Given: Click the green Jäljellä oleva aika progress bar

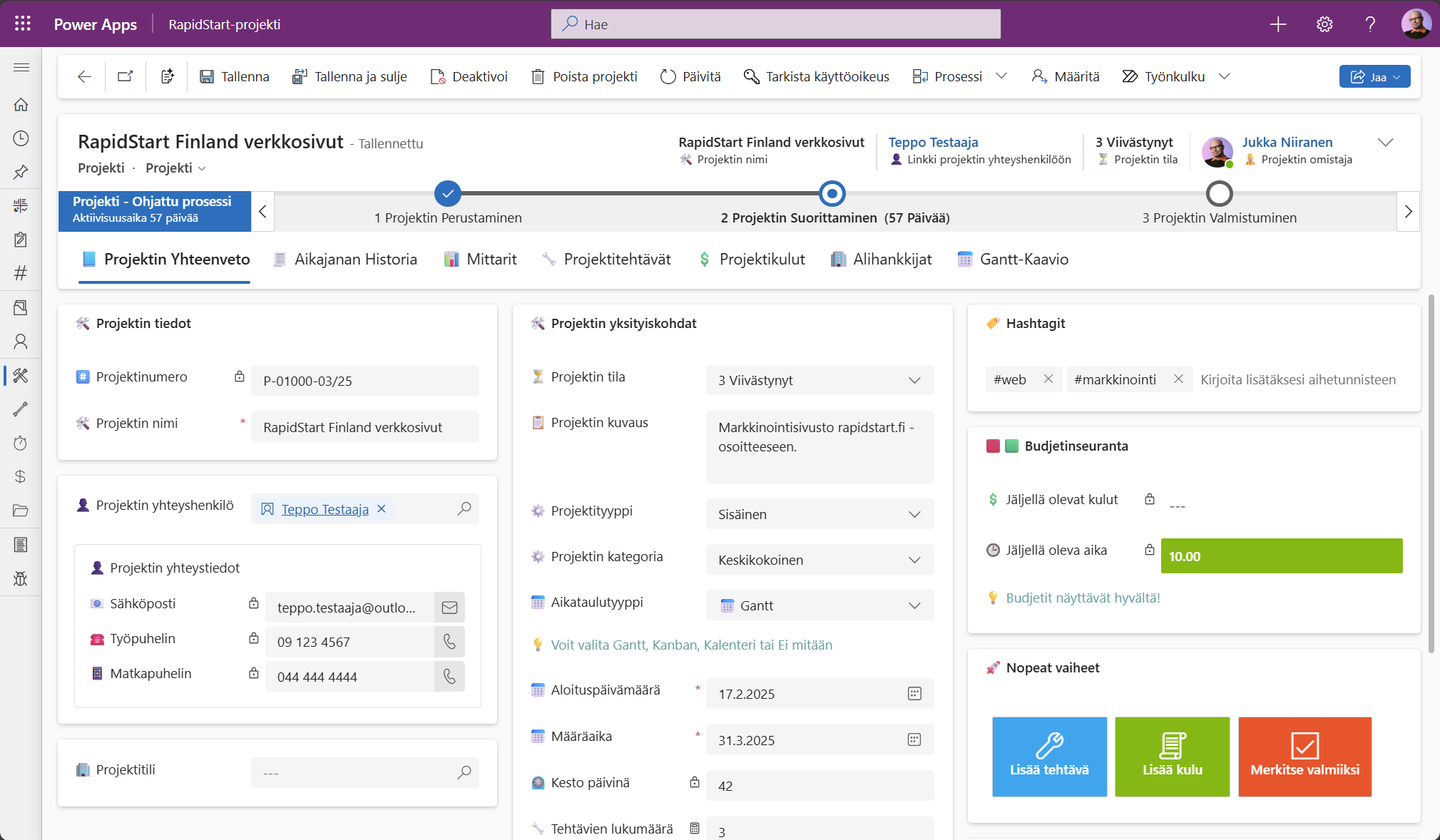Looking at the screenshot, I should coord(1282,556).
